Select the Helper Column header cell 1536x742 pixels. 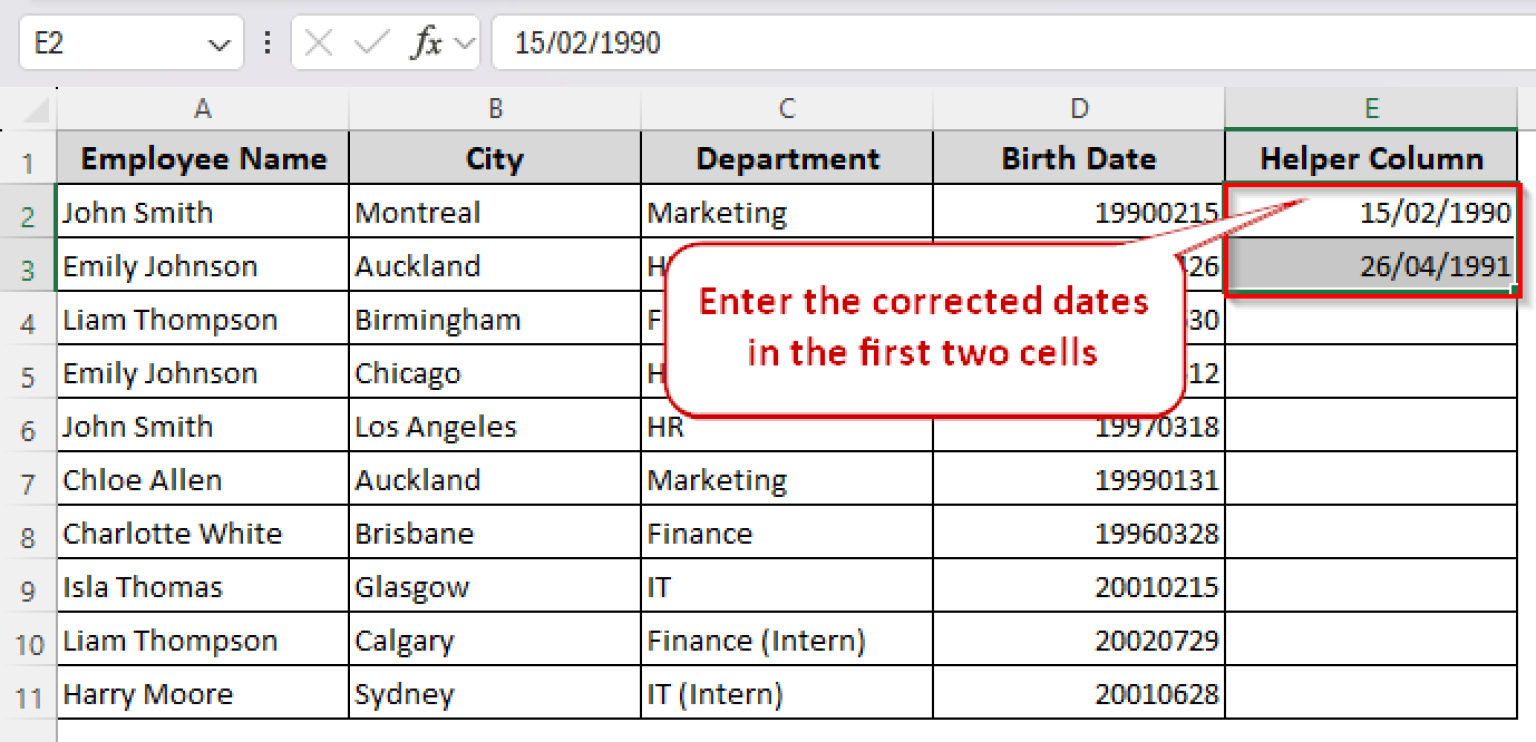[1371, 158]
